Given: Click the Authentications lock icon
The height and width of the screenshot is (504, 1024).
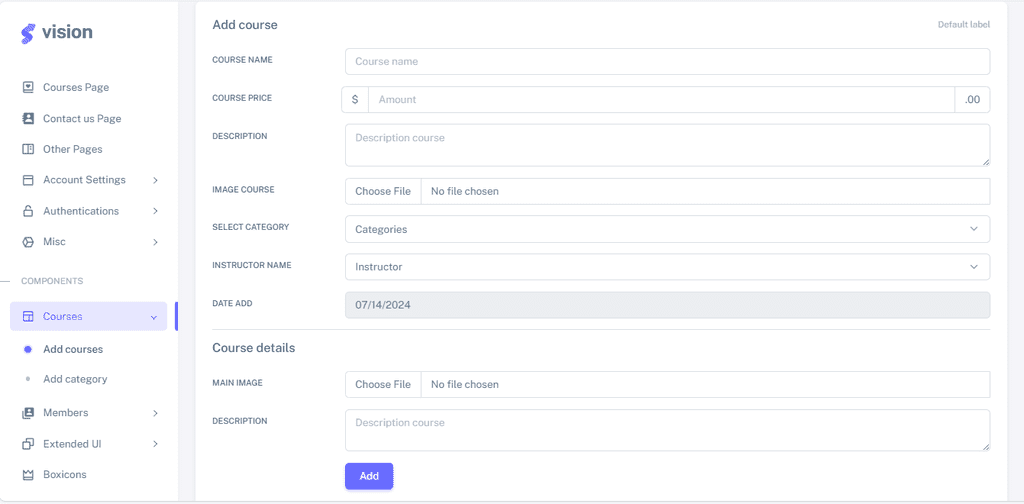Looking at the screenshot, I should (x=27, y=211).
